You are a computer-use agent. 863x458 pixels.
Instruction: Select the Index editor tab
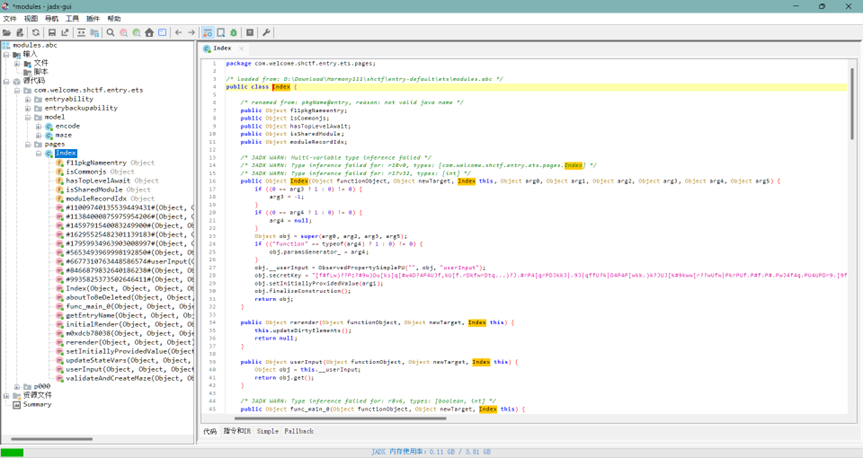[222, 48]
